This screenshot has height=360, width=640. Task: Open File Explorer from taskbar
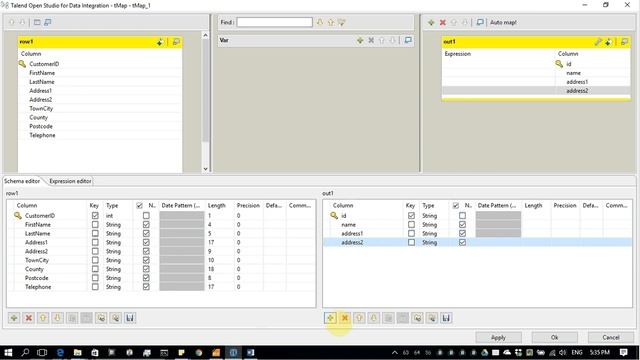point(78,352)
